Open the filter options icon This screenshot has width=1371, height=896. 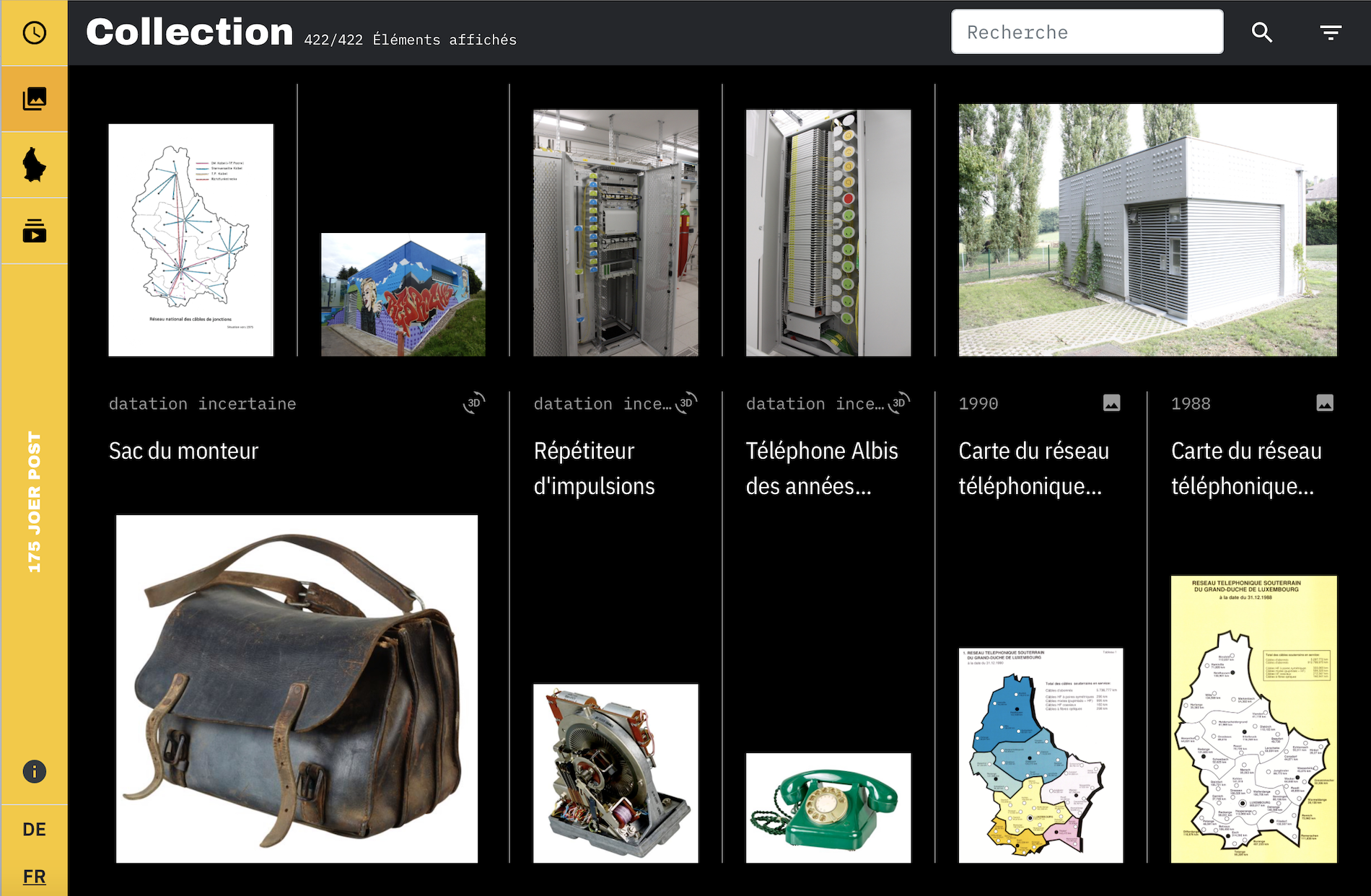[1330, 32]
